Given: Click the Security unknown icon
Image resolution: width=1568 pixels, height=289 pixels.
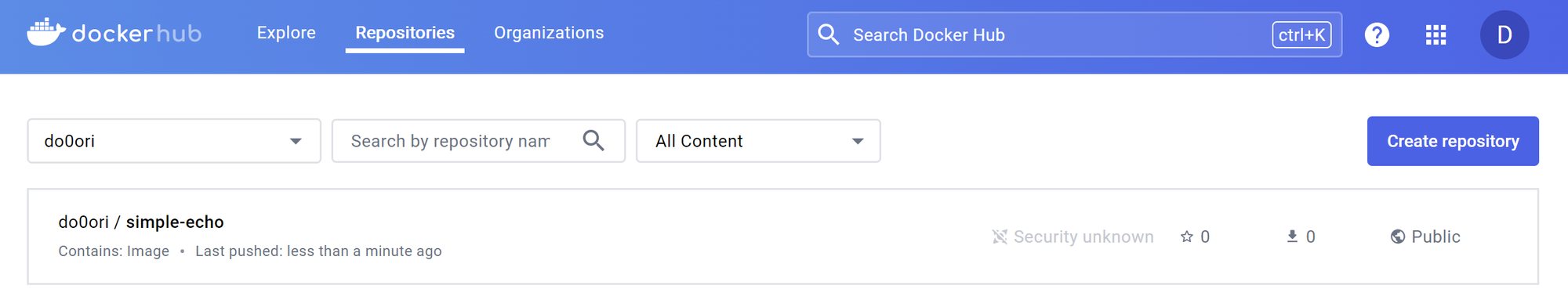Looking at the screenshot, I should coord(1000,237).
